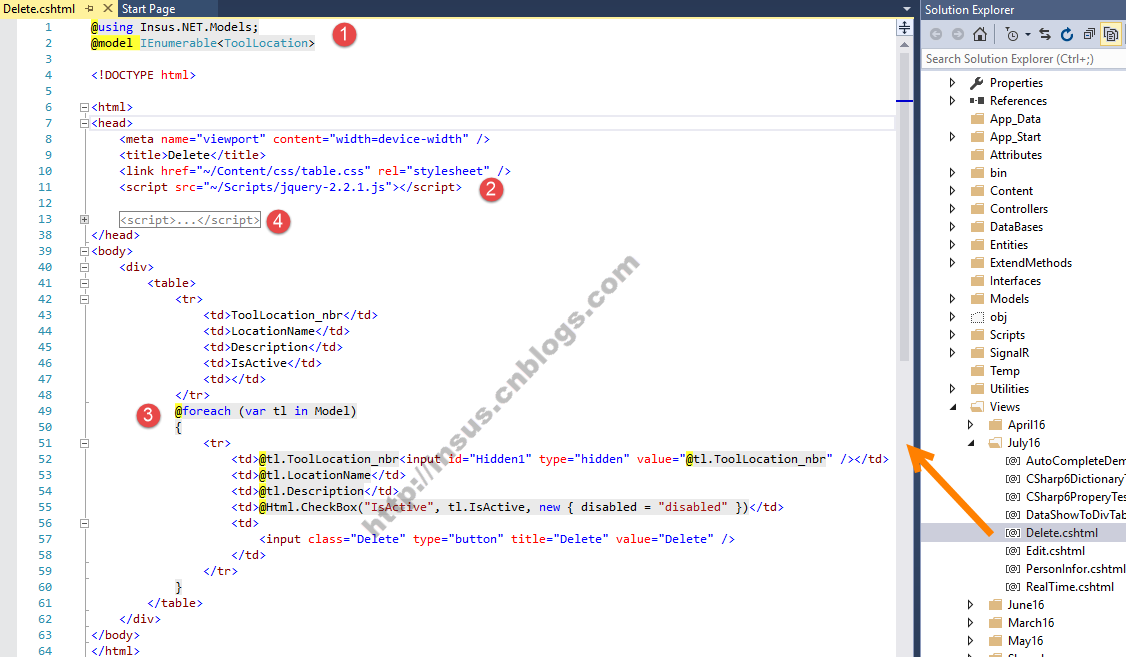Collapse the table tag region
Screen dimensions: 1126x657
[x=84, y=284]
